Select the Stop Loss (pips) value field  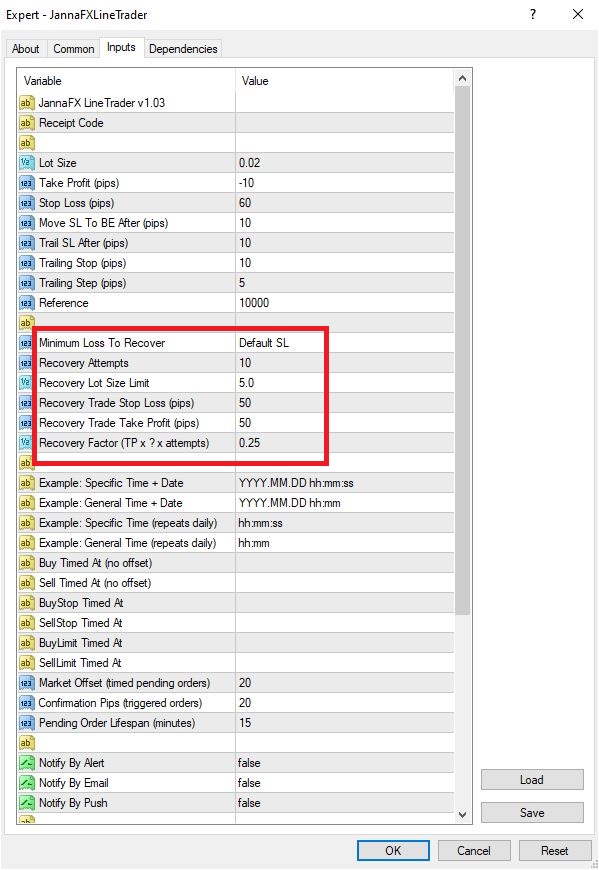coord(344,203)
